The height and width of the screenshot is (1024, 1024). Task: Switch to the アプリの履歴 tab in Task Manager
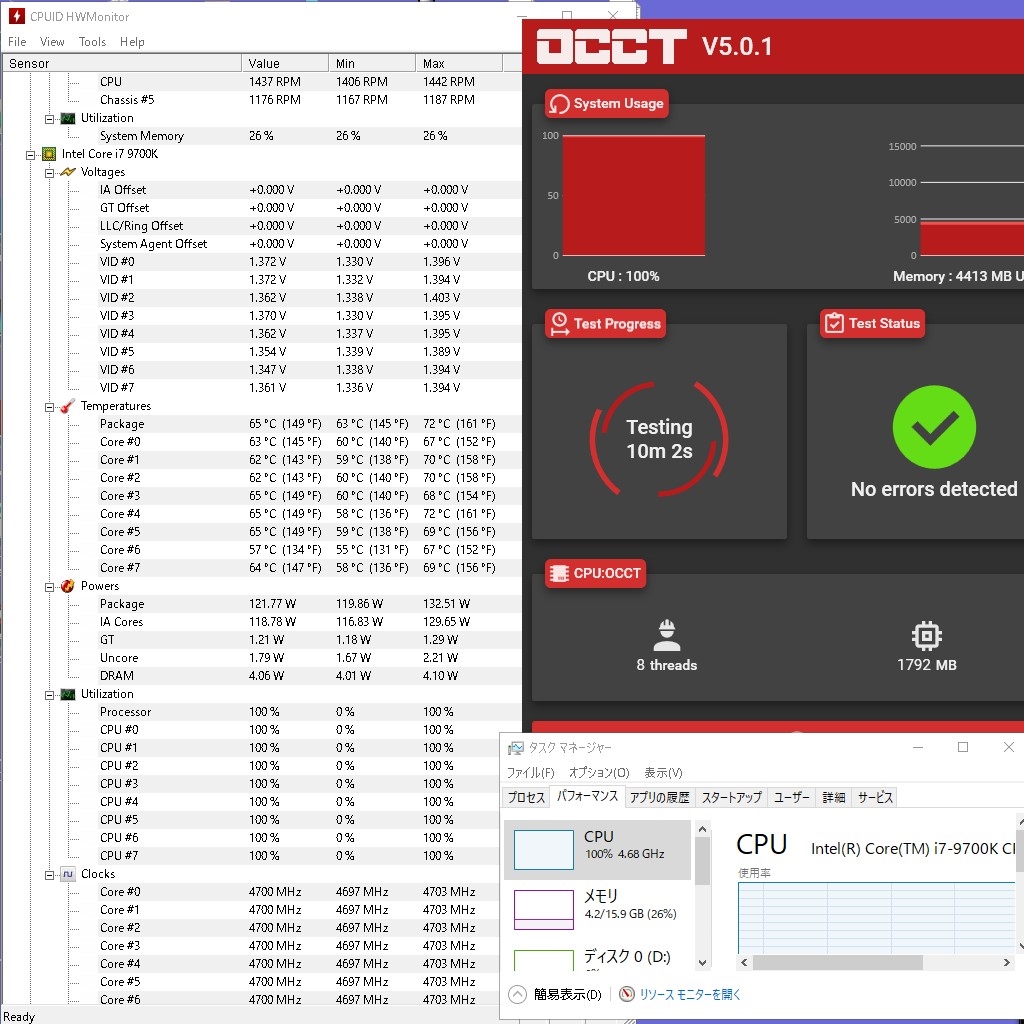pos(659,797)
